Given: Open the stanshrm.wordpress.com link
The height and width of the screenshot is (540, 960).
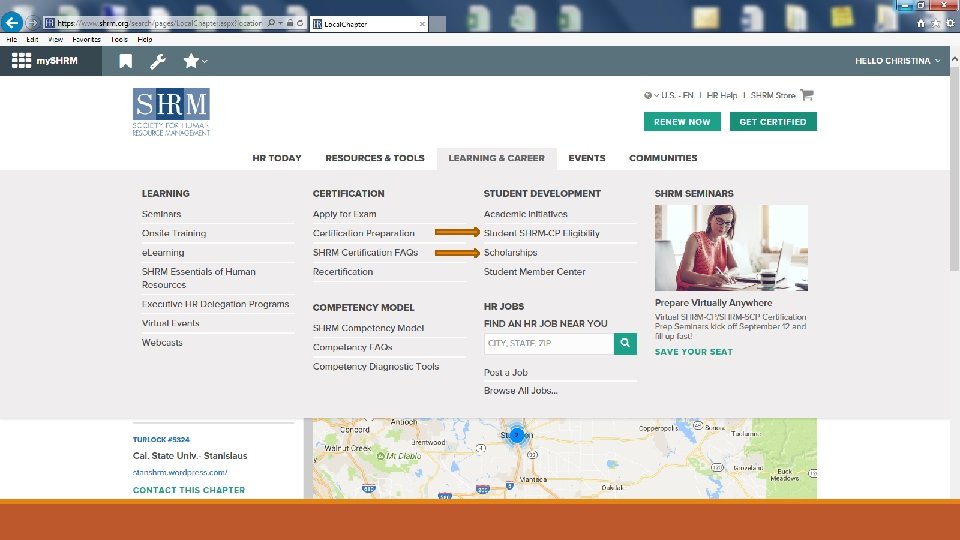Looking at the screenshot, I should coord(180,473).
